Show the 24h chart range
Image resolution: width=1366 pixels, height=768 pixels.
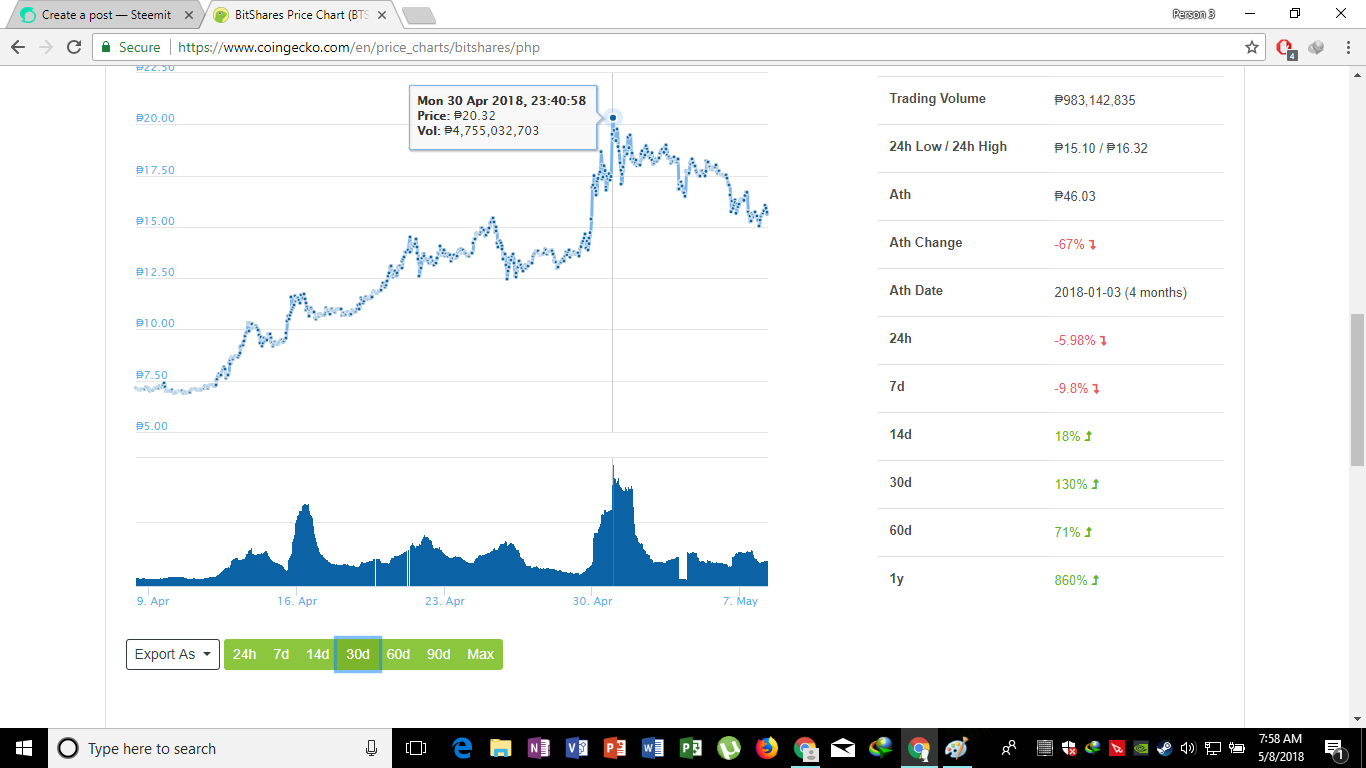point(244,654)
